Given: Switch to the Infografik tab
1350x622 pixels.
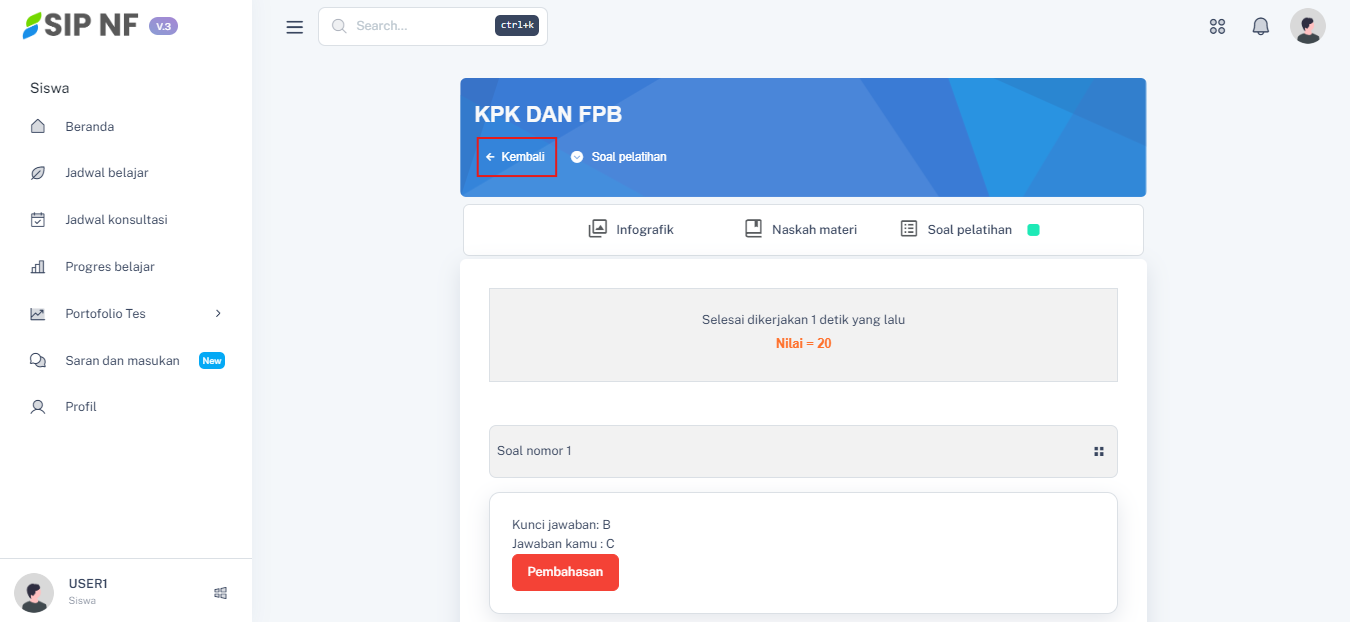Looking at the screenshot, I should point(631,229).
